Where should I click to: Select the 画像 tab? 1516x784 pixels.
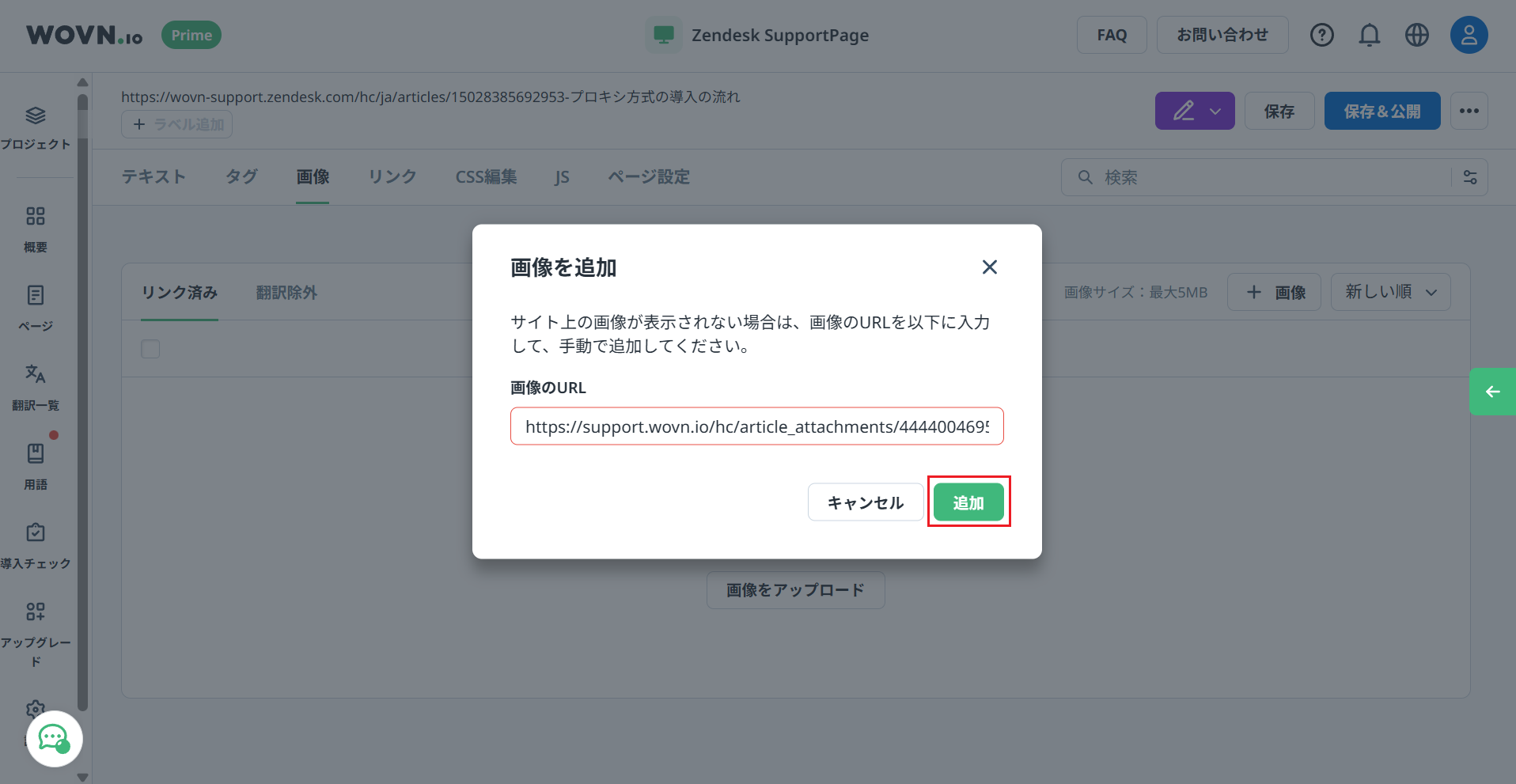point(313,177)
